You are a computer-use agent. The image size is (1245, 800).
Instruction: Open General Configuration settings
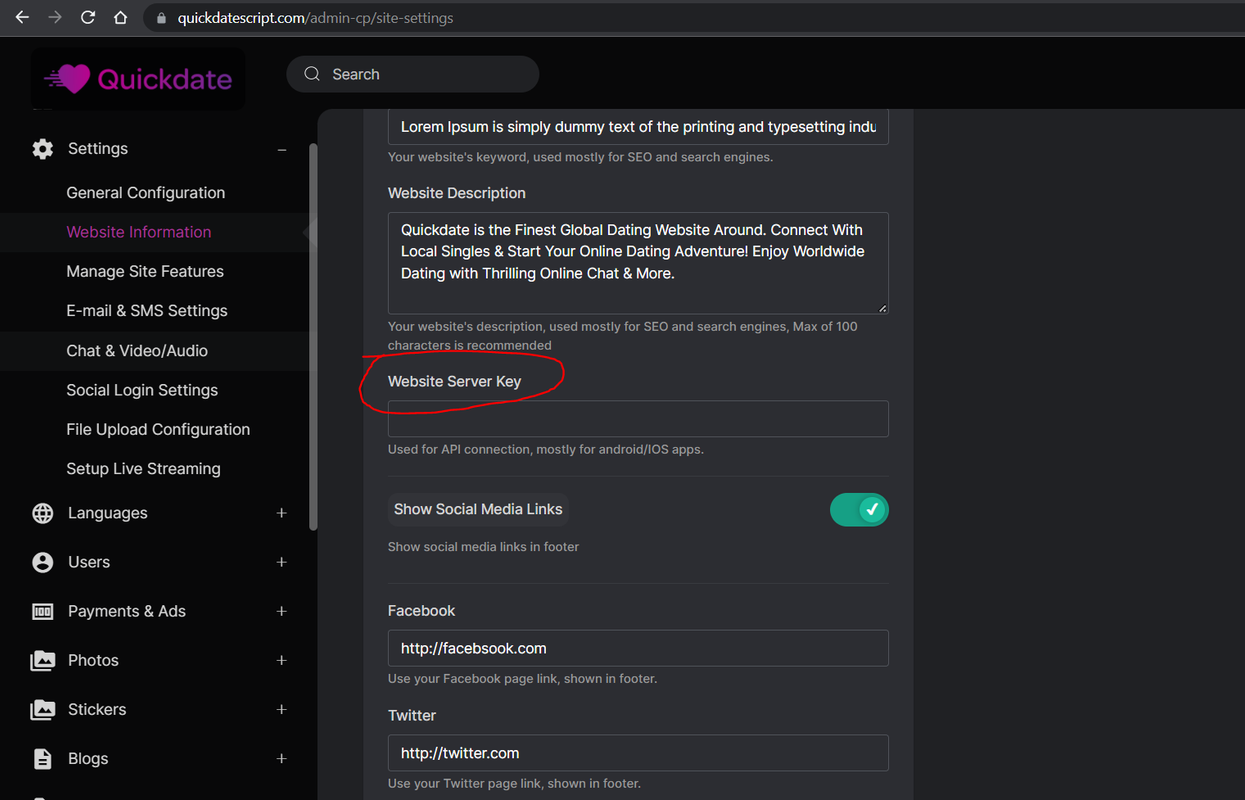[x=146, y=193]
